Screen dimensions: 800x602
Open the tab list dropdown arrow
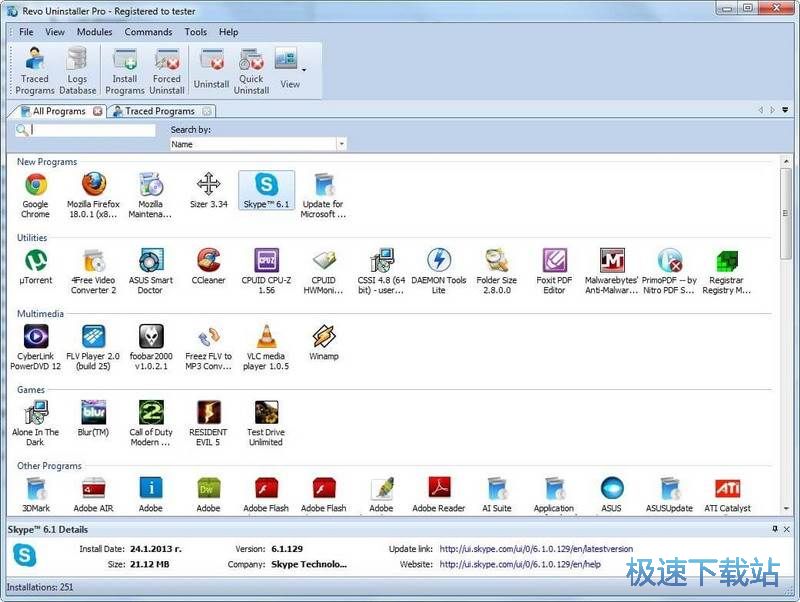[x=785, y=111]
